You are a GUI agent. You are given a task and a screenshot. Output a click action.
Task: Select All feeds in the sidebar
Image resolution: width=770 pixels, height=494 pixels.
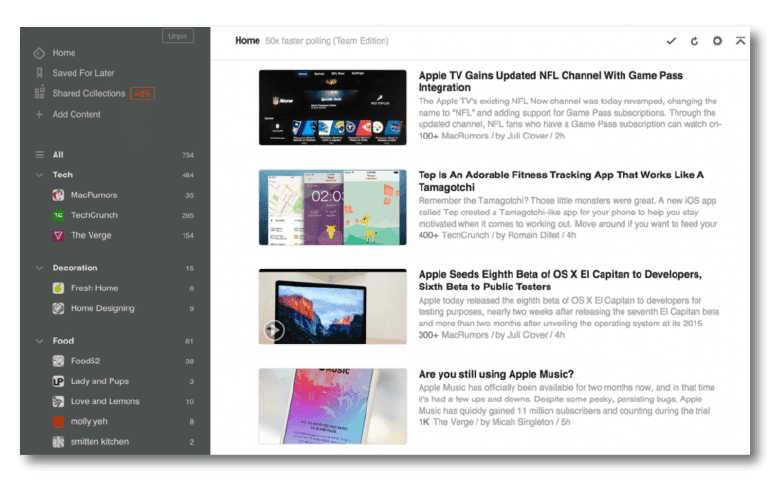(x=58, y=155)
